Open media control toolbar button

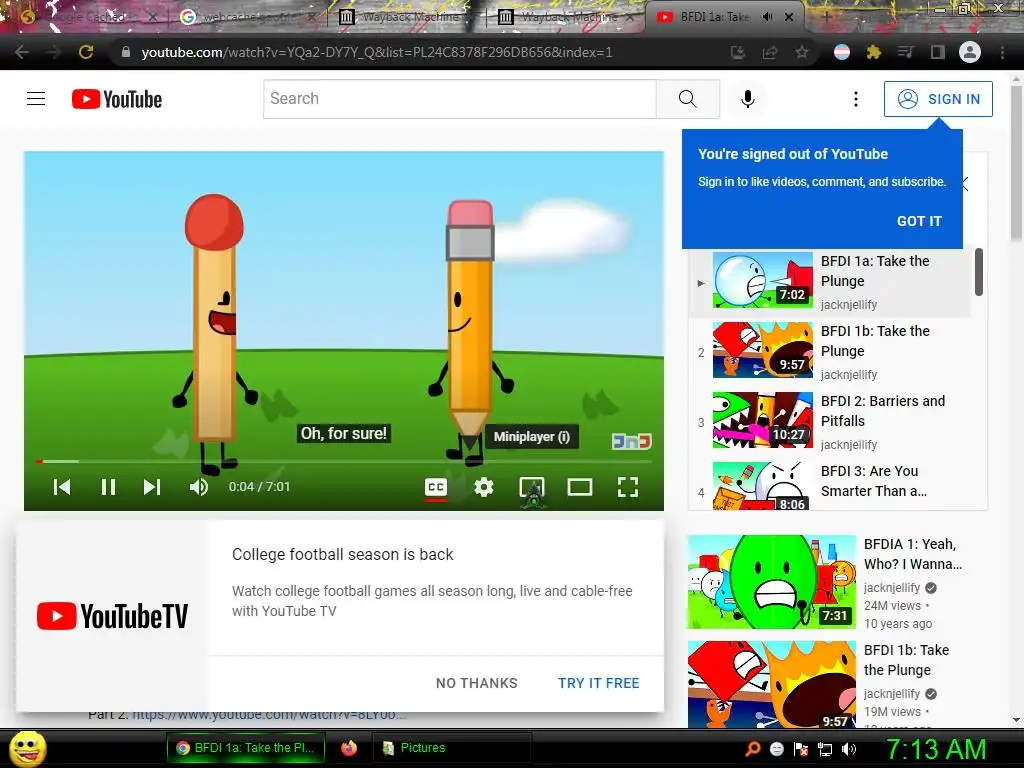tap(905, 52)
